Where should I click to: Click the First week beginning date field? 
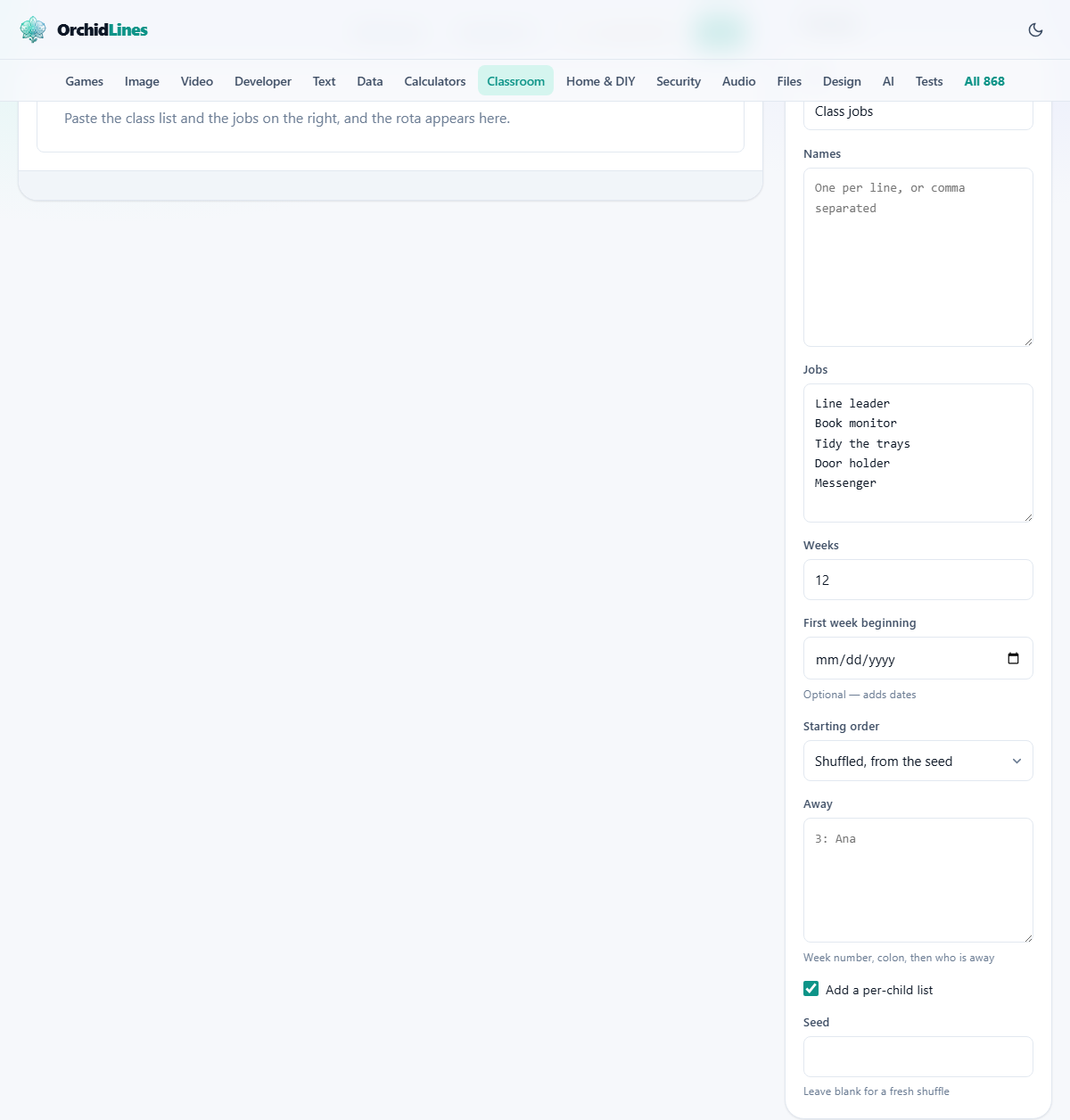918,658
